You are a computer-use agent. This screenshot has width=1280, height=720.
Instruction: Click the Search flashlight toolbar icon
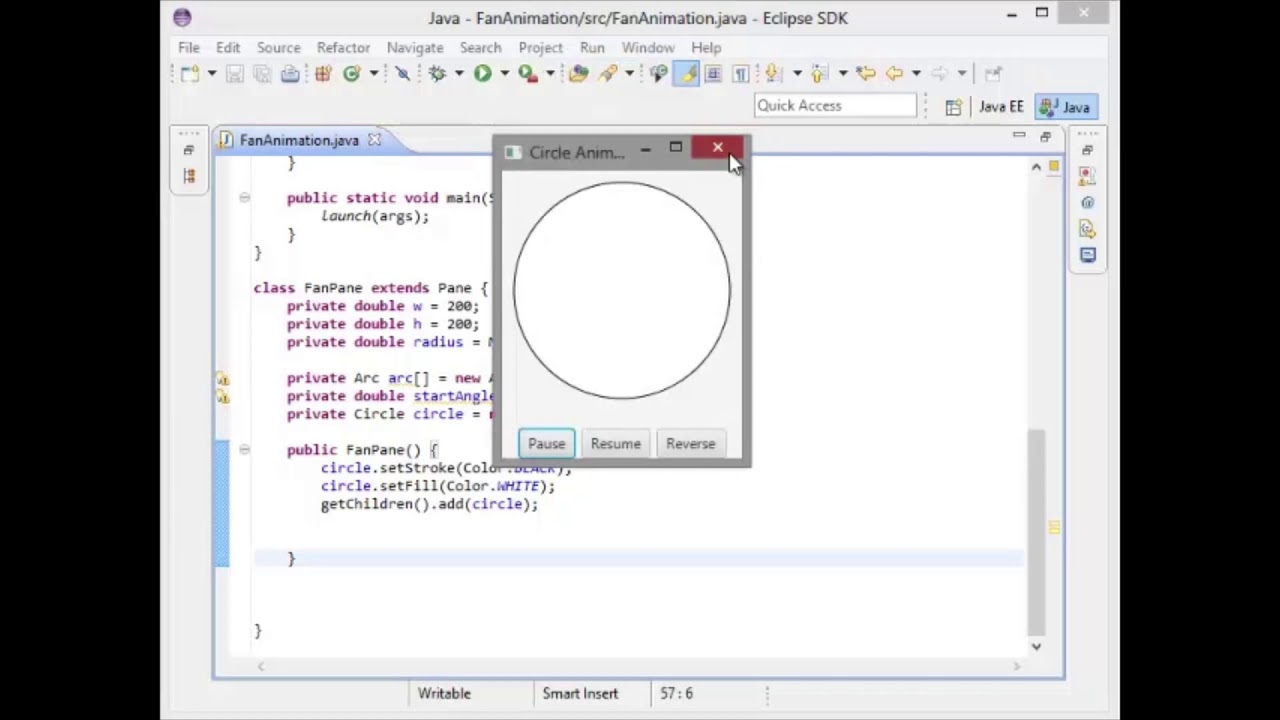click(x=607, y=73)
